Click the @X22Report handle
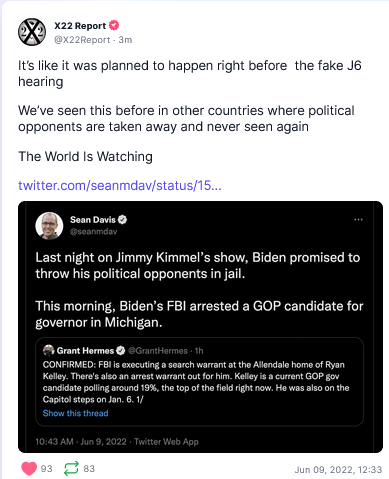 82,40
